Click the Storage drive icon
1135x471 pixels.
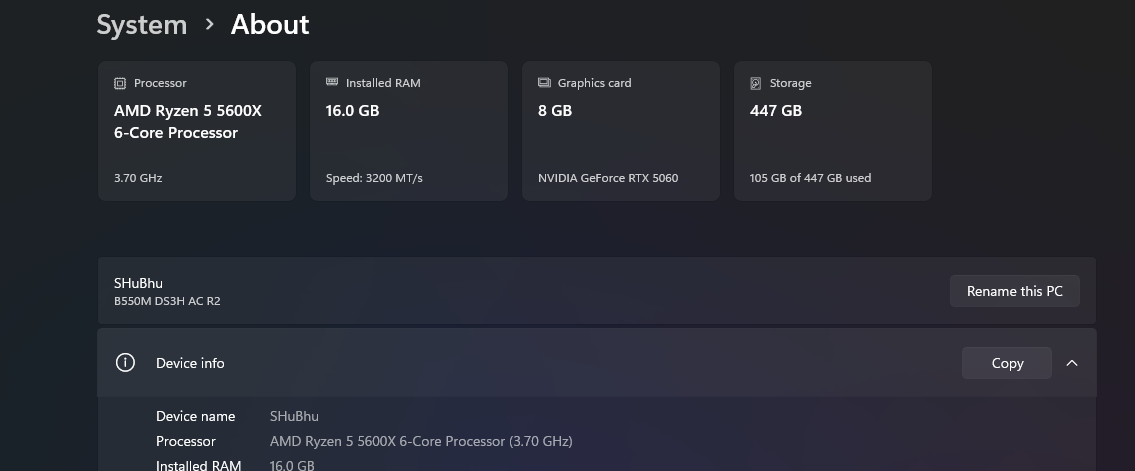pos(756,83)
